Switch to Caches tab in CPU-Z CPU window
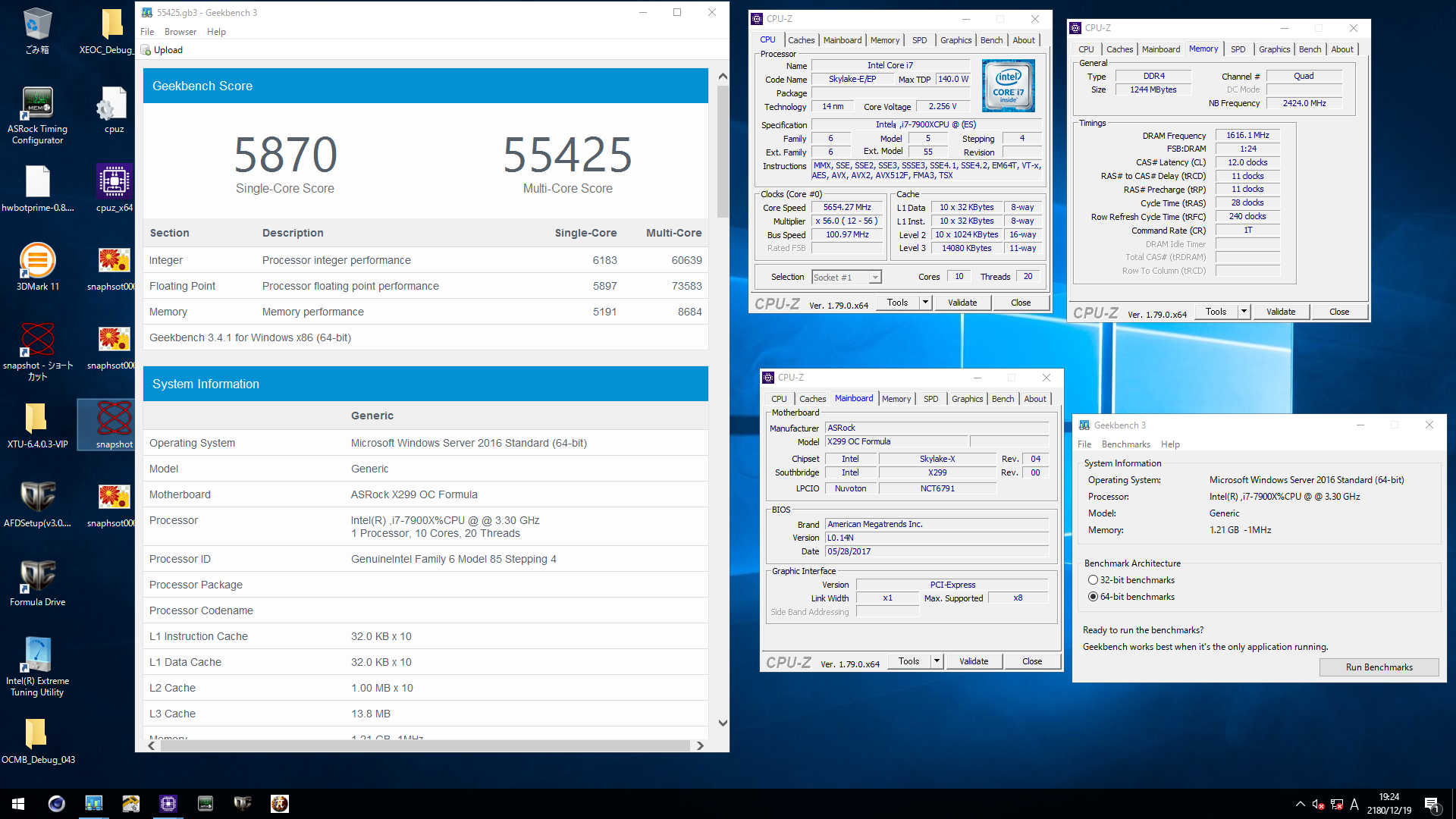 (x=801, y=40)
